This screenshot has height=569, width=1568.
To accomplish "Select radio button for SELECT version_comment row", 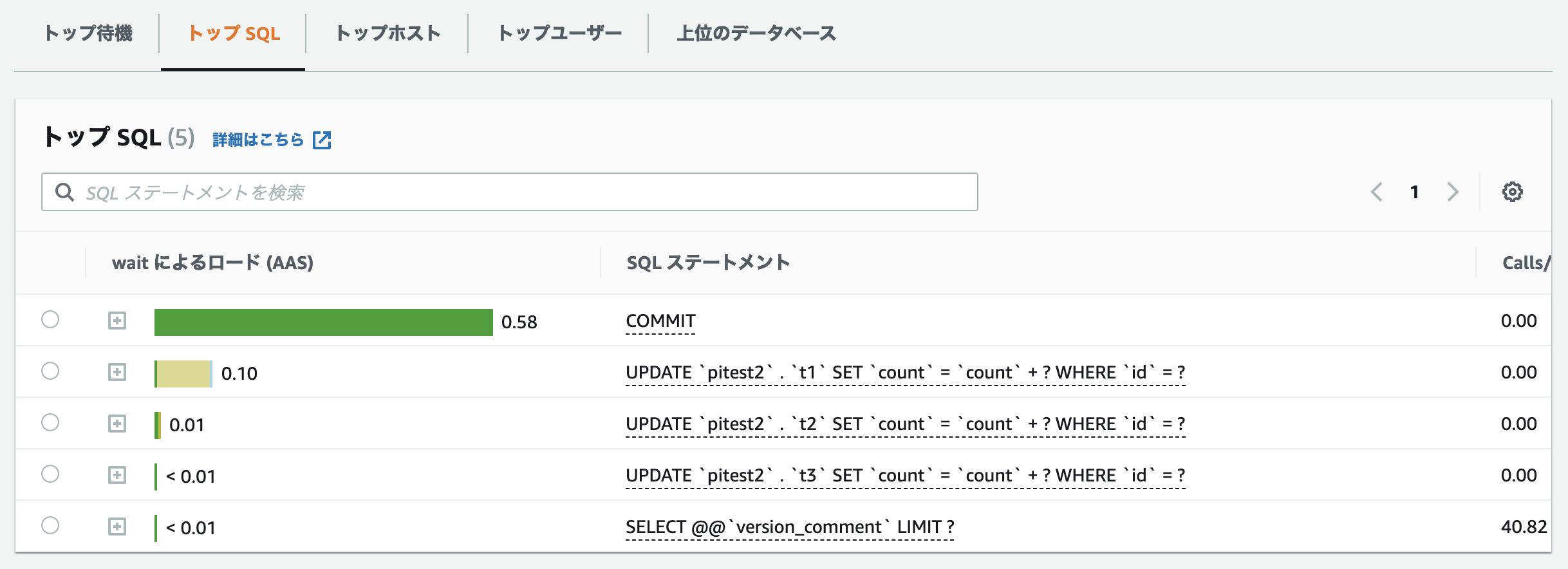I will click(50, 525).
